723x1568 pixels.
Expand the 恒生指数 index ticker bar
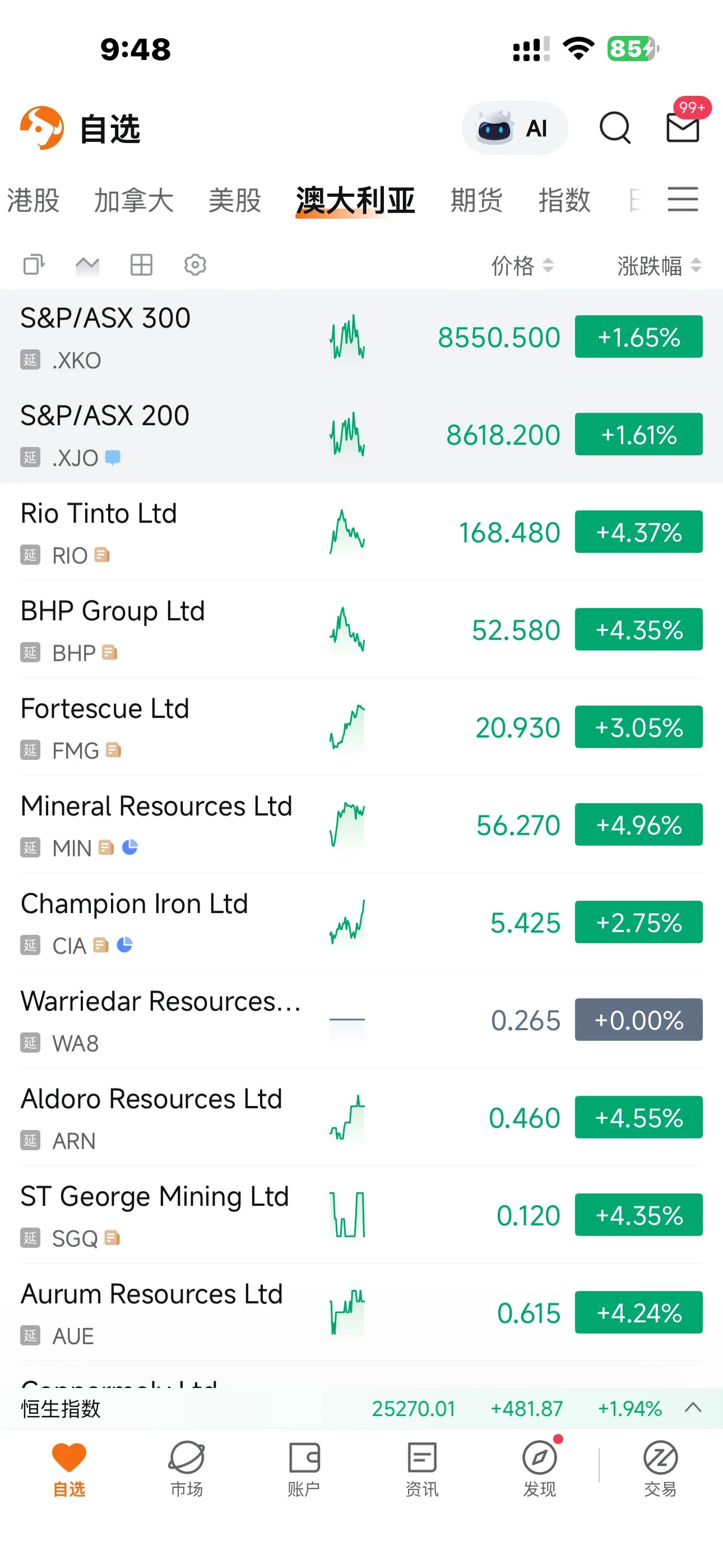tap(693, 1408)
